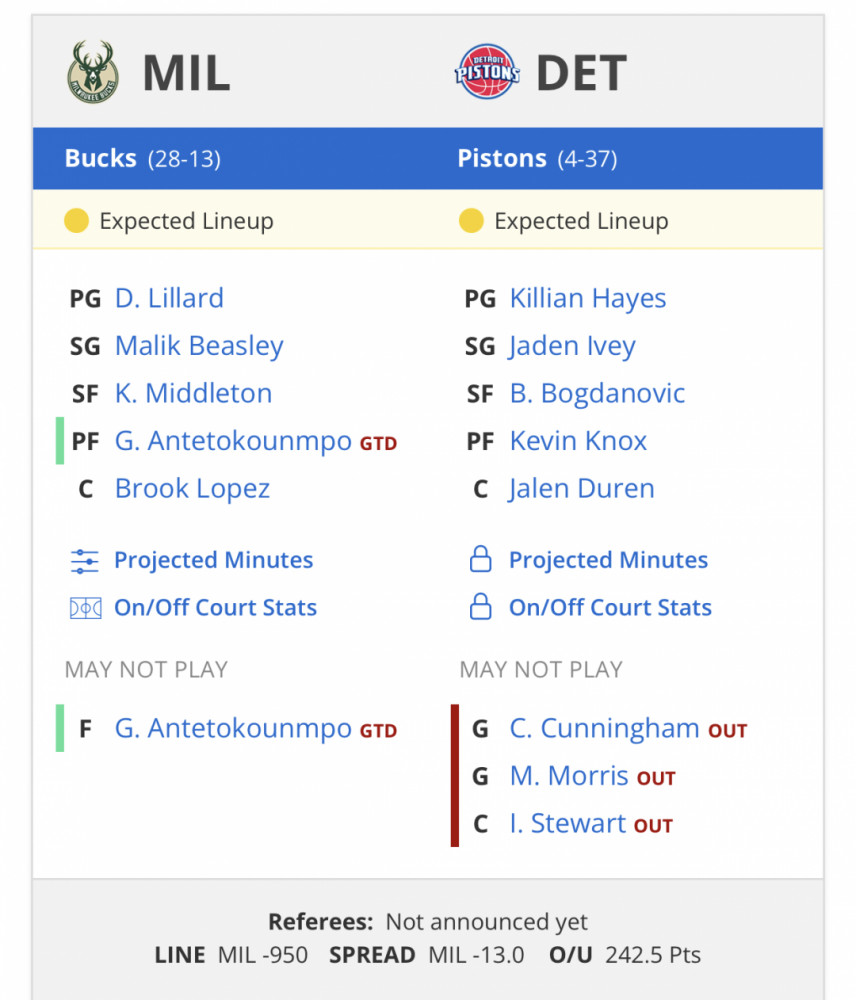The image size is (856, 1000).
Task: Open Bucks Projected Minutes link
Action: [x=214, y=560]
